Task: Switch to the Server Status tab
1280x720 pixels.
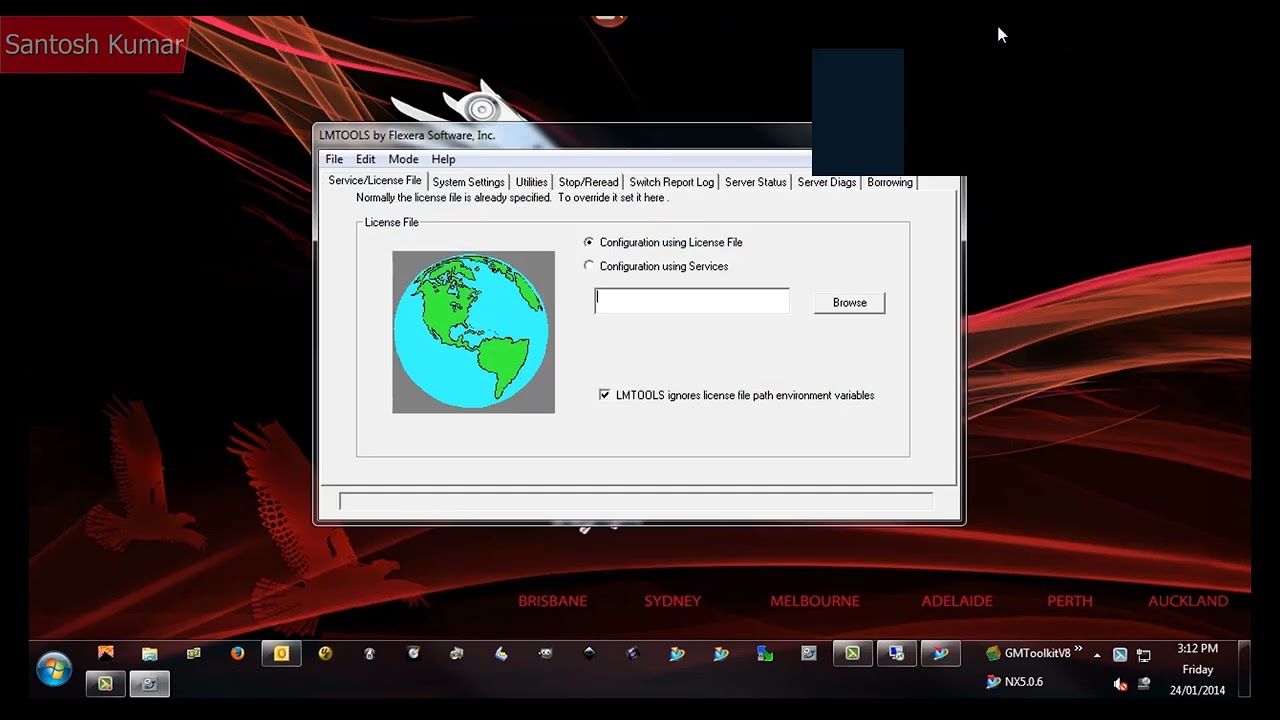Action: pos(755,182)
